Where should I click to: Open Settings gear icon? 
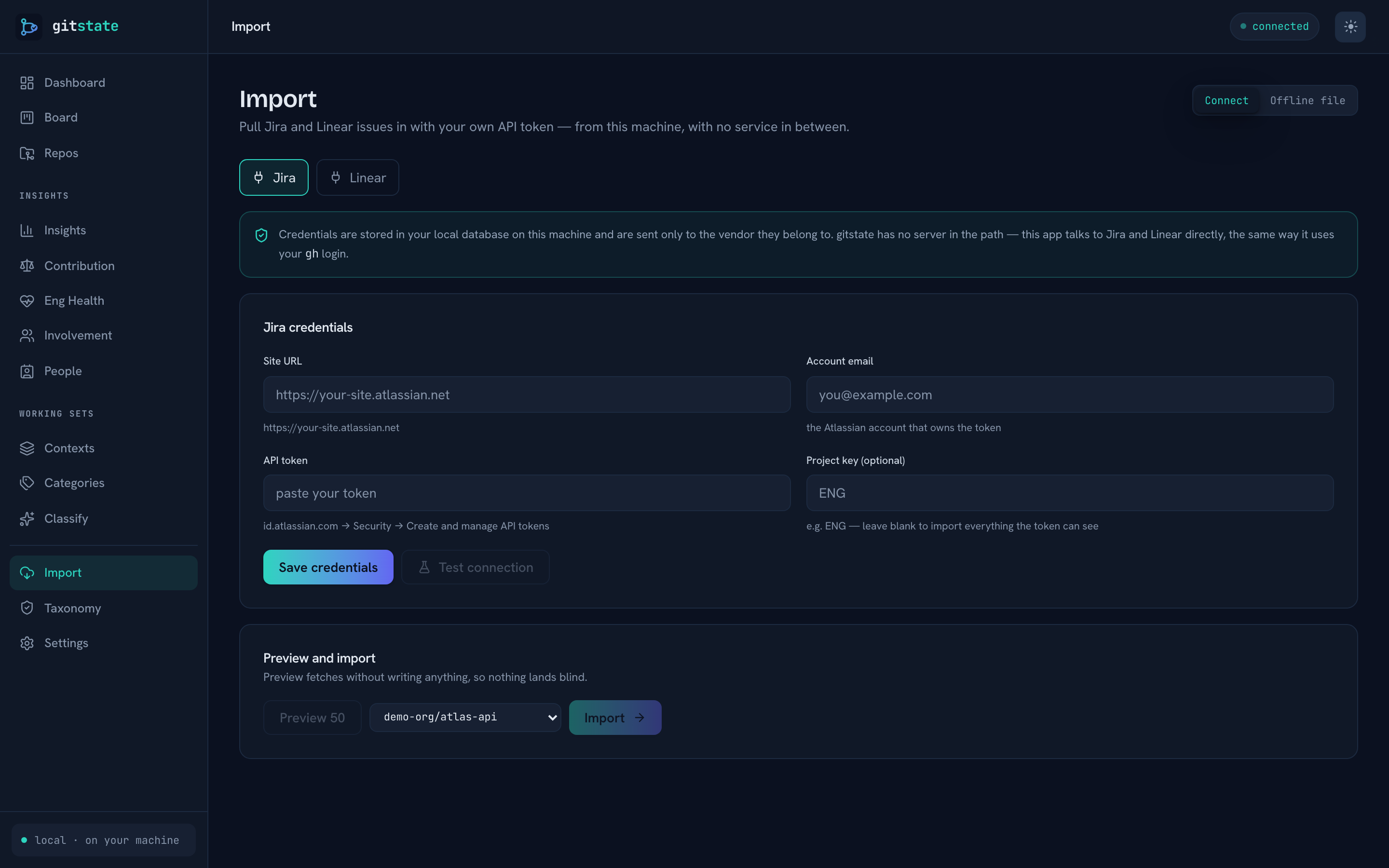27,643
